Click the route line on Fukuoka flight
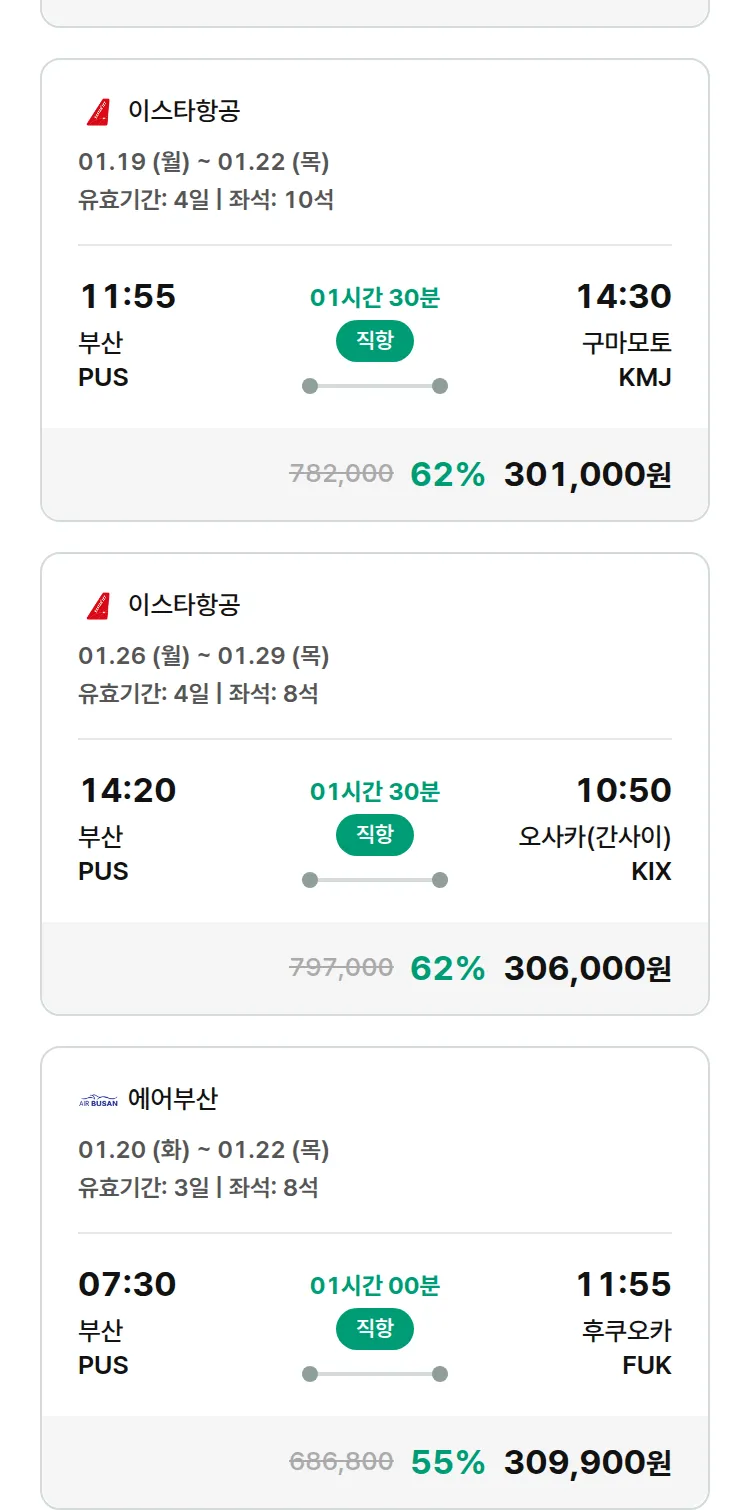 [375, 1374]
